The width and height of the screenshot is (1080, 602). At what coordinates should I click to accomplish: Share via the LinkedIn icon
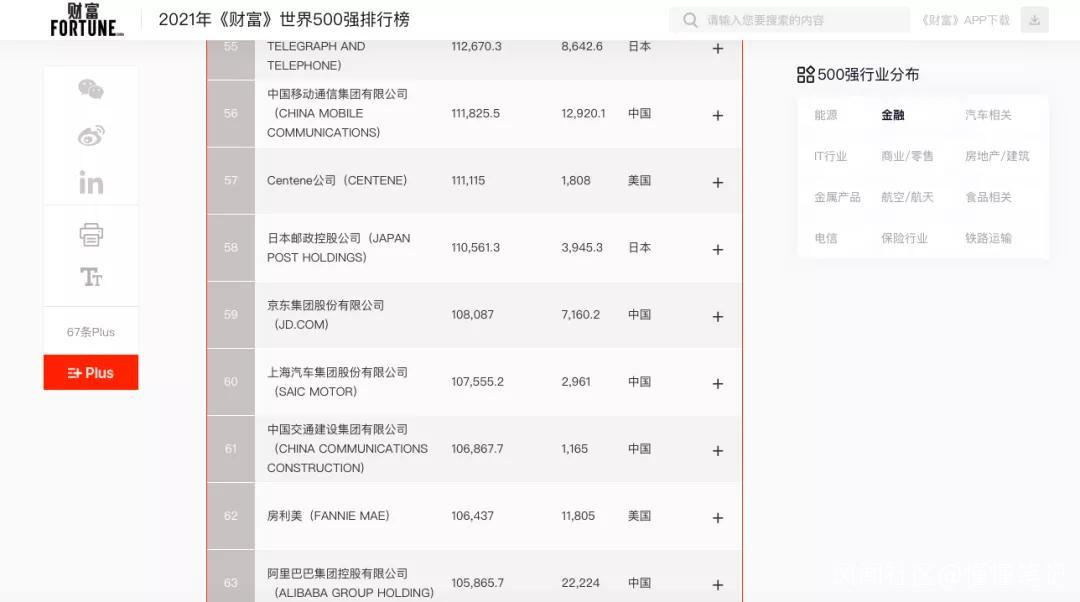pos(91,183)
